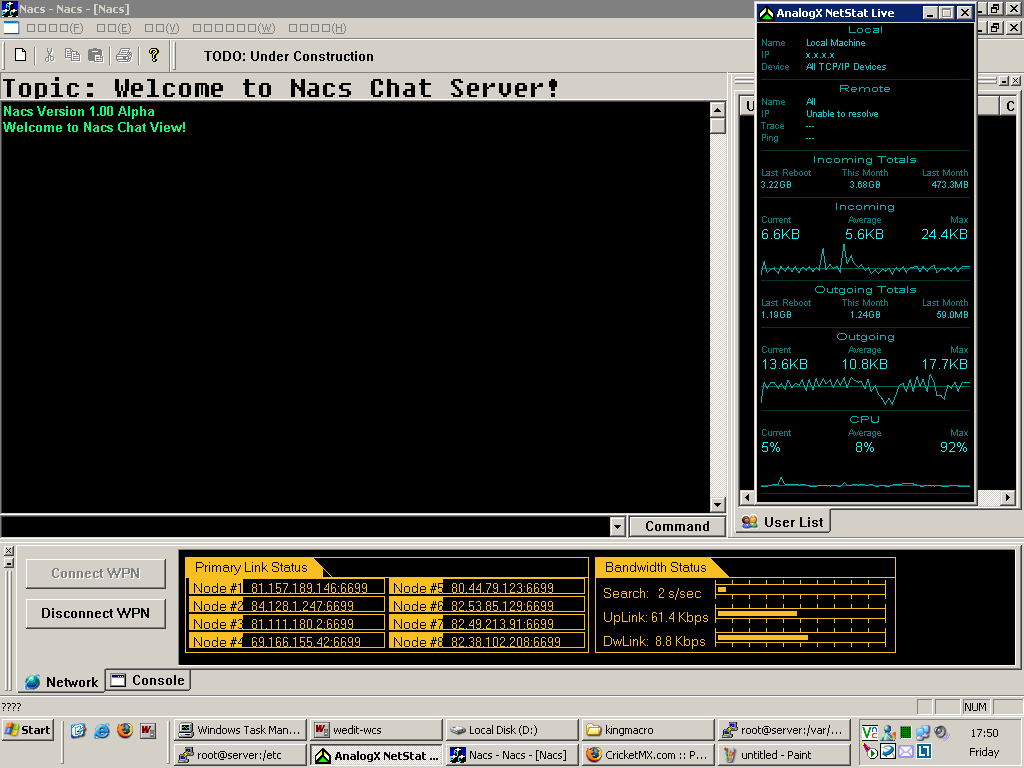
Task: Click into the command input field
Action: click(x=305, y=526)
